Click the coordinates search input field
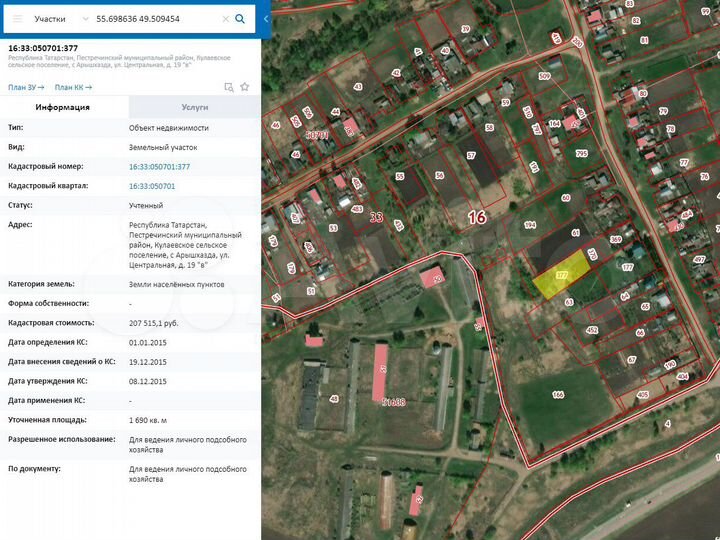The height and width of the screenshot is (540, 720). pos(155,19)
